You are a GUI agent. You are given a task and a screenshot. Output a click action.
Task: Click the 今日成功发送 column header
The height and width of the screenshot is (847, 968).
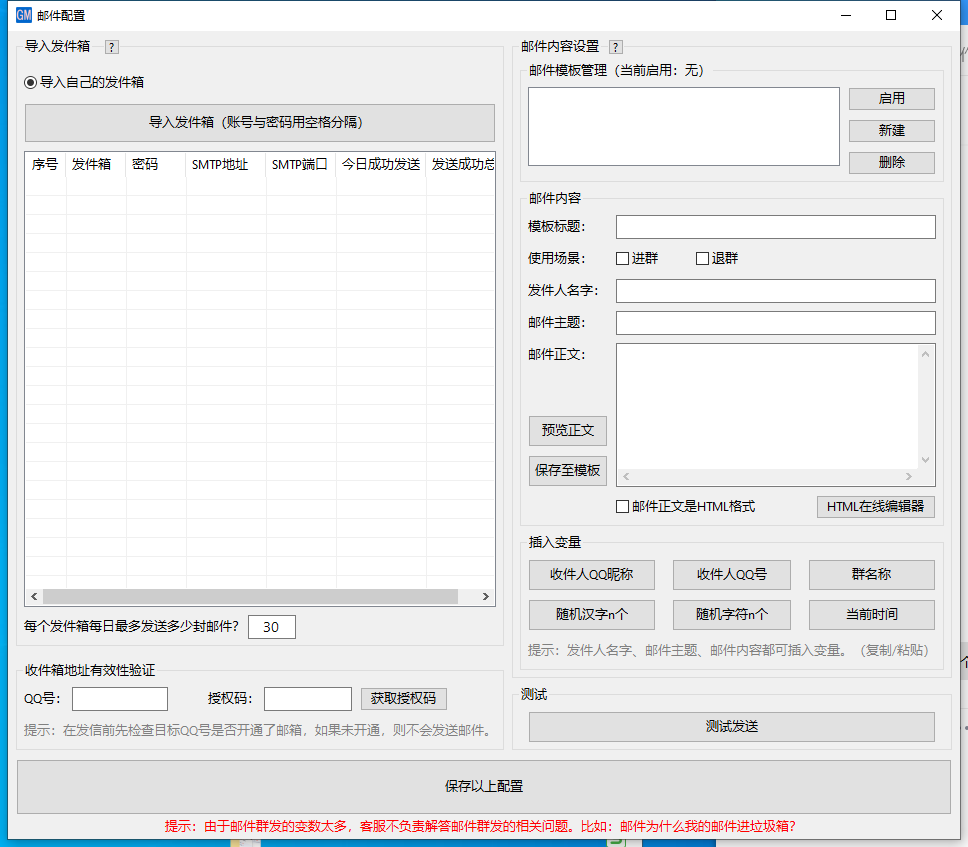pyautogui.click(x=381, y=164)
